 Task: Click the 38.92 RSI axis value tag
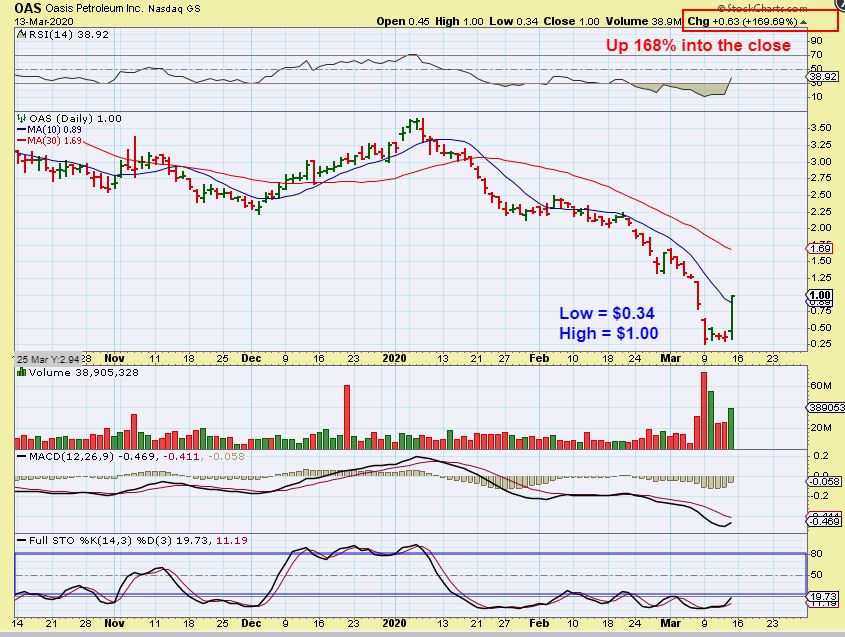pyautogui.click(x=824, y=77)
